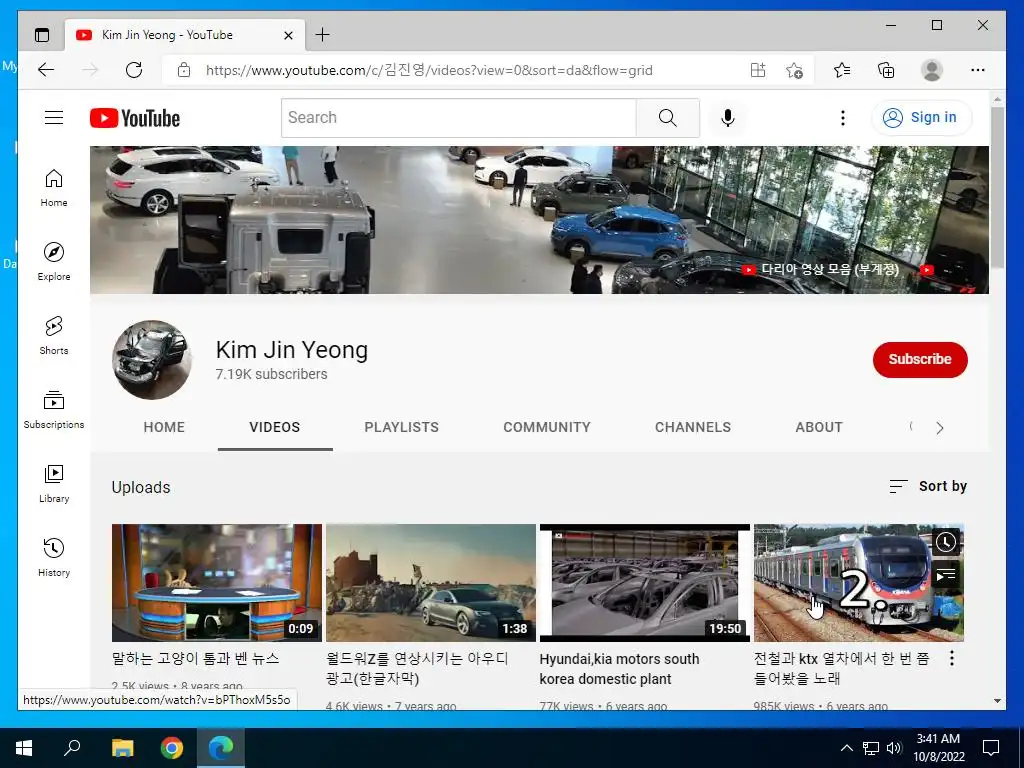
Task: Go to Home in sidebar
Action: click(54, 188)
